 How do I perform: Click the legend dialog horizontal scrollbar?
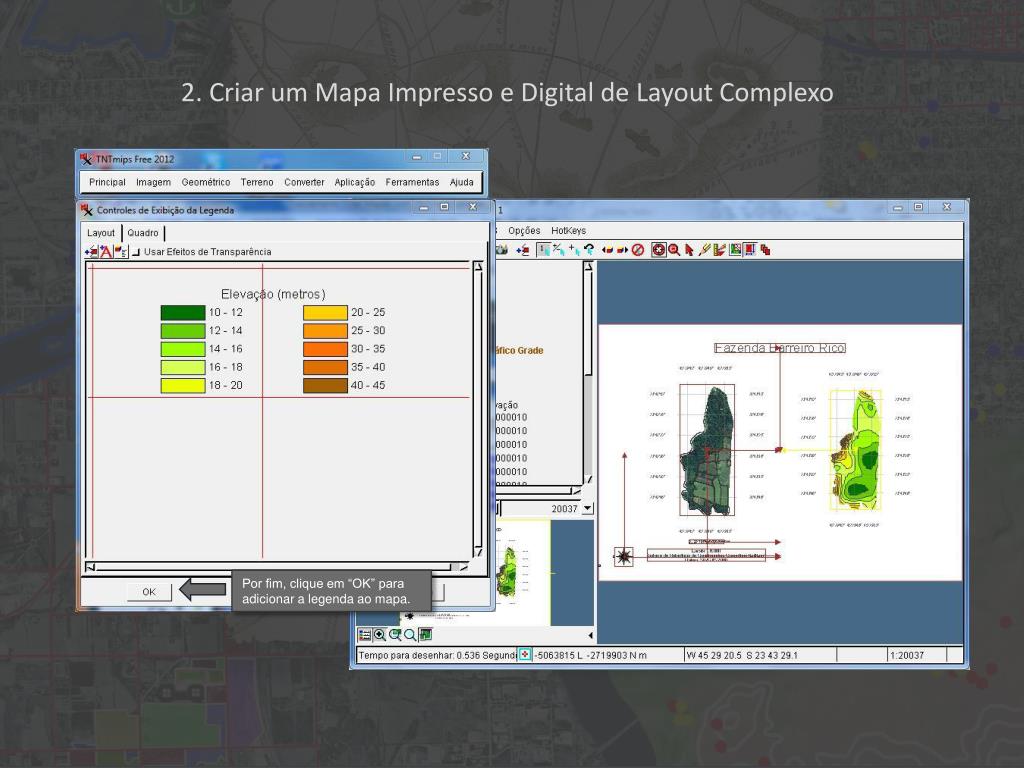(x=277, y=567)
